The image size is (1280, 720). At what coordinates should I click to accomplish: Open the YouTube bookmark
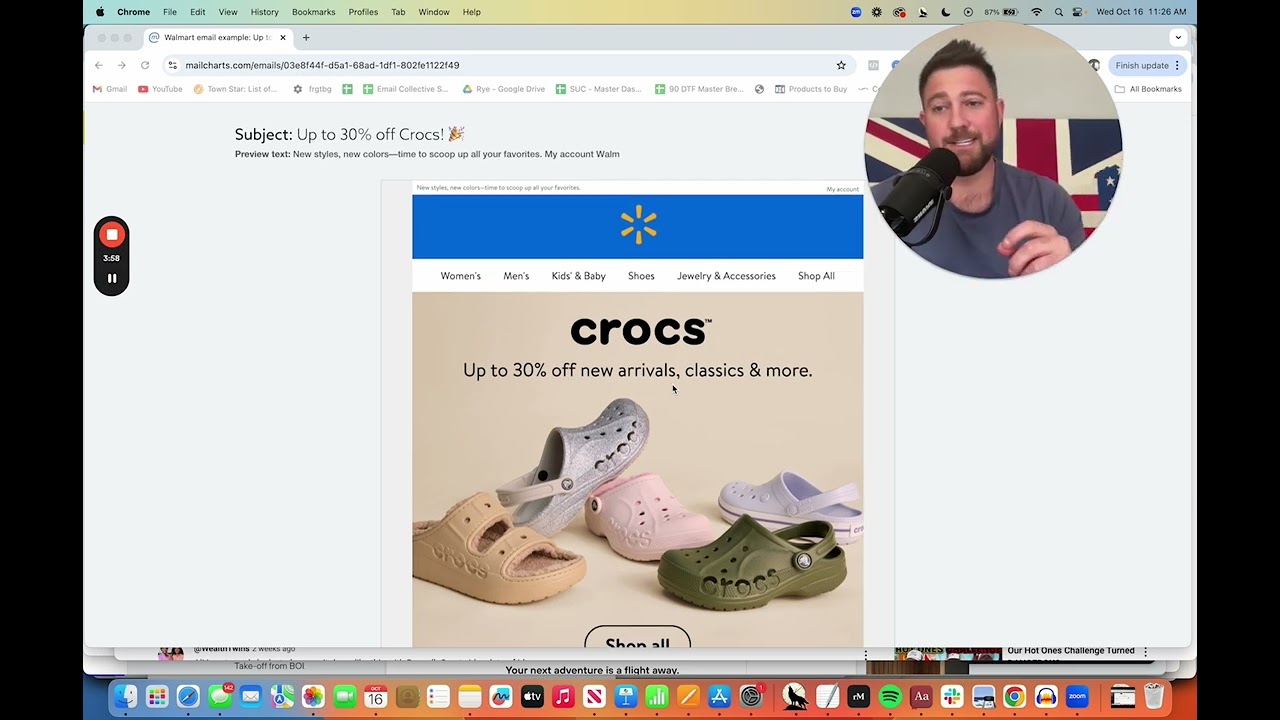tap(160, 89)
